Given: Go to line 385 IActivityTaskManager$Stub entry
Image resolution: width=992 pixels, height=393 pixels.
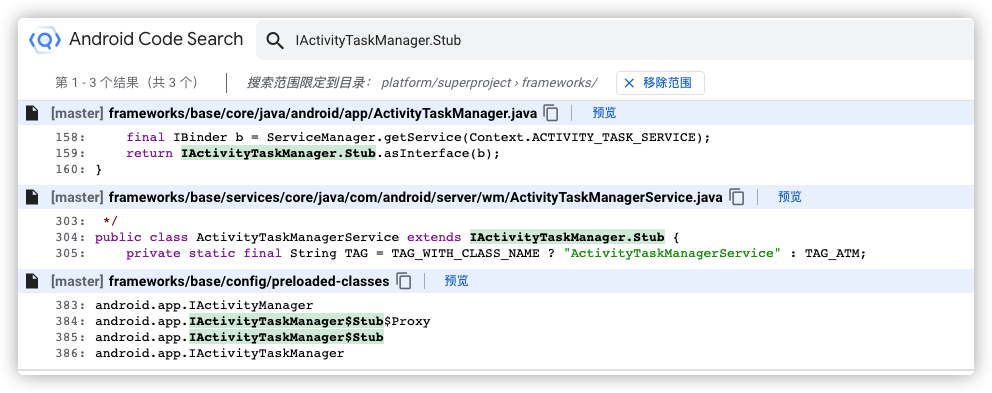Looking at the screenshot, I should tap(239, 337).
